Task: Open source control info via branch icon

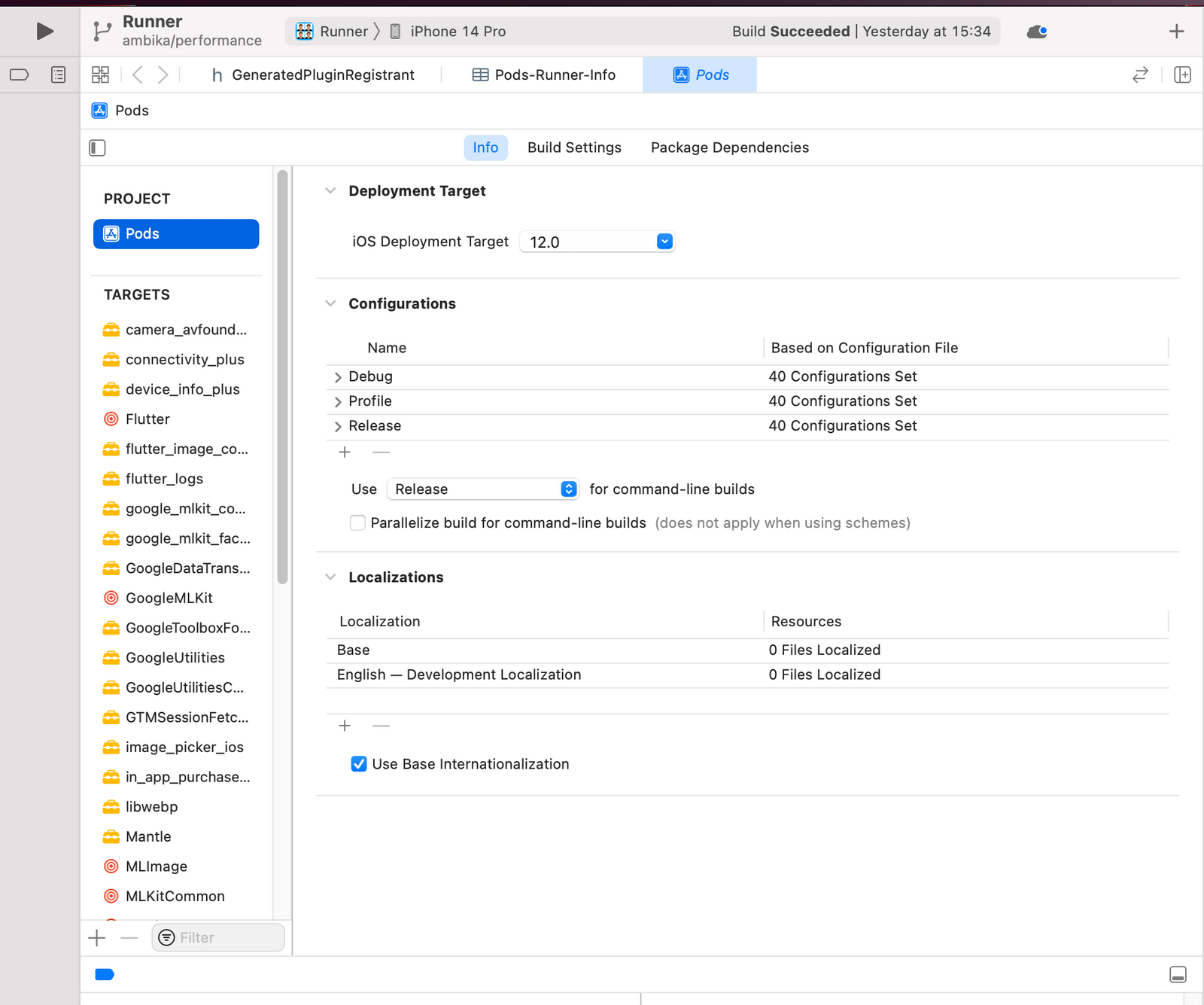Action: 102,31
